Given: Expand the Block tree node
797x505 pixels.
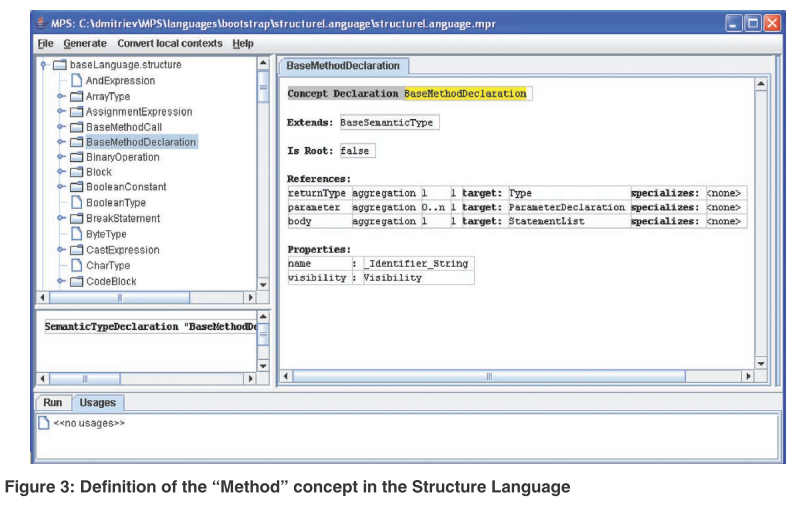Looking at the screenshot, I should tap(61, 171).
